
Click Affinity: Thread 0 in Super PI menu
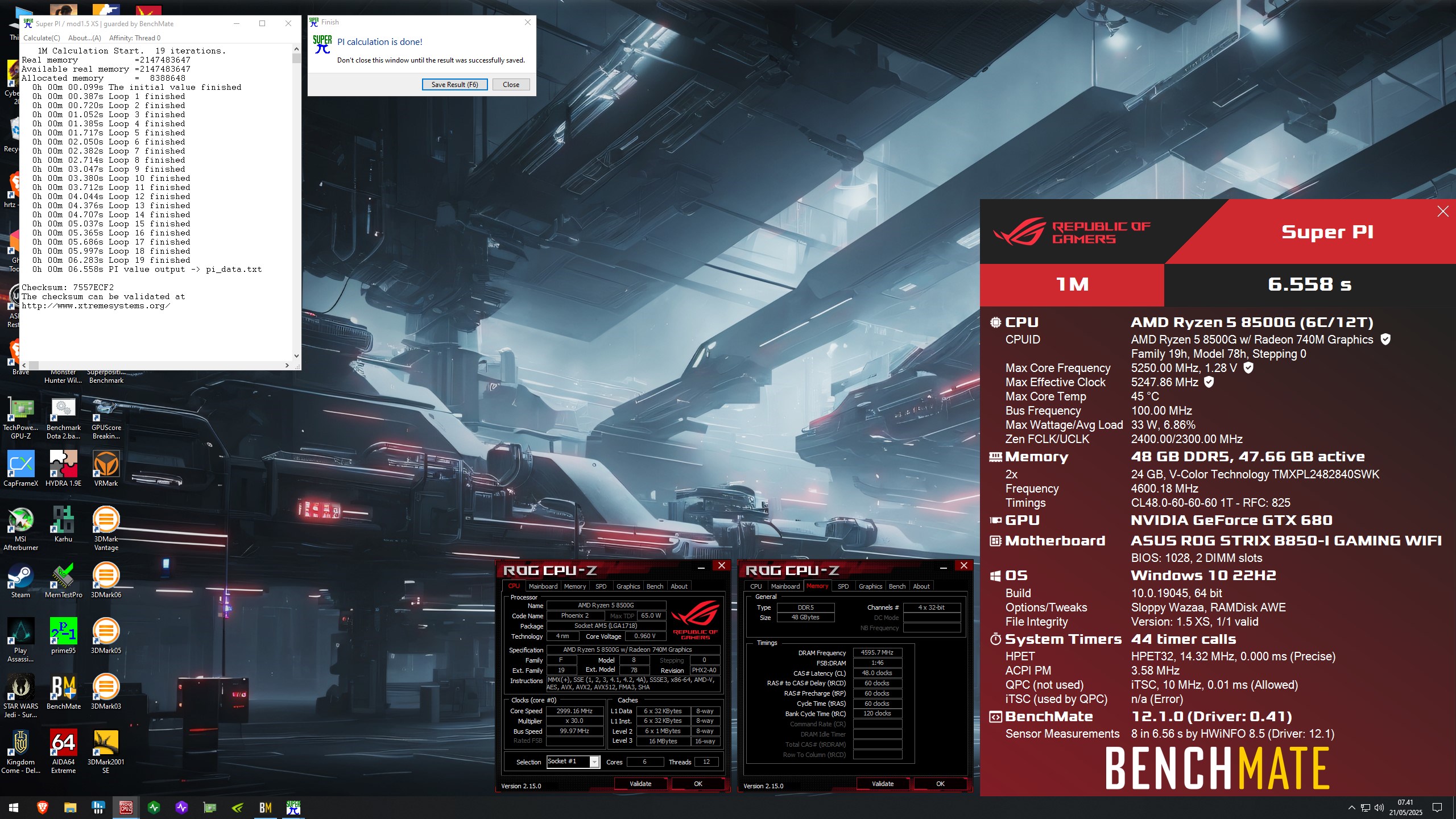(135, 38)
